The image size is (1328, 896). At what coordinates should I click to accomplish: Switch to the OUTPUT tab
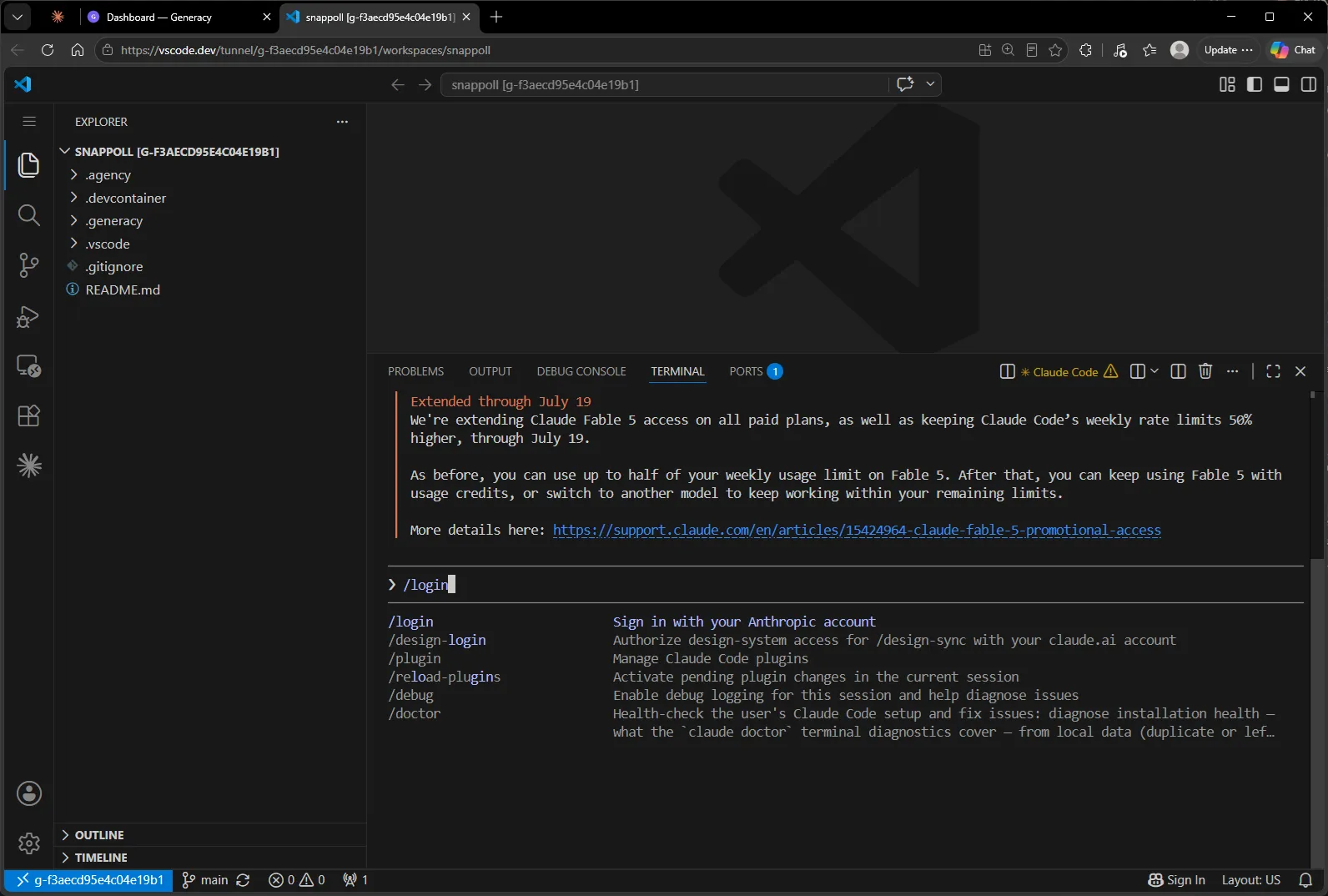coord(490,371)
